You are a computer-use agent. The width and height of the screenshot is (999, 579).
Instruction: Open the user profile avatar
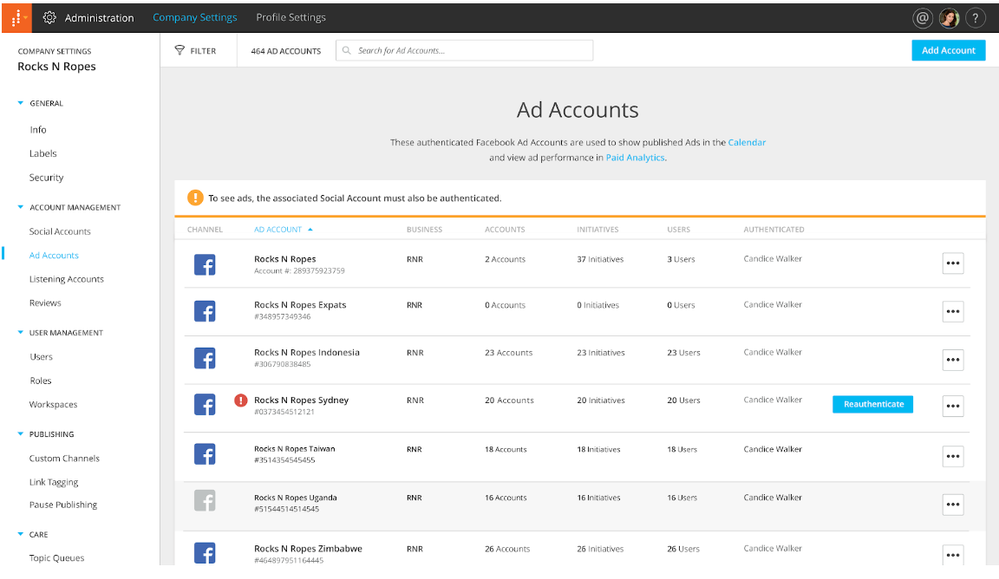point(949,18)
